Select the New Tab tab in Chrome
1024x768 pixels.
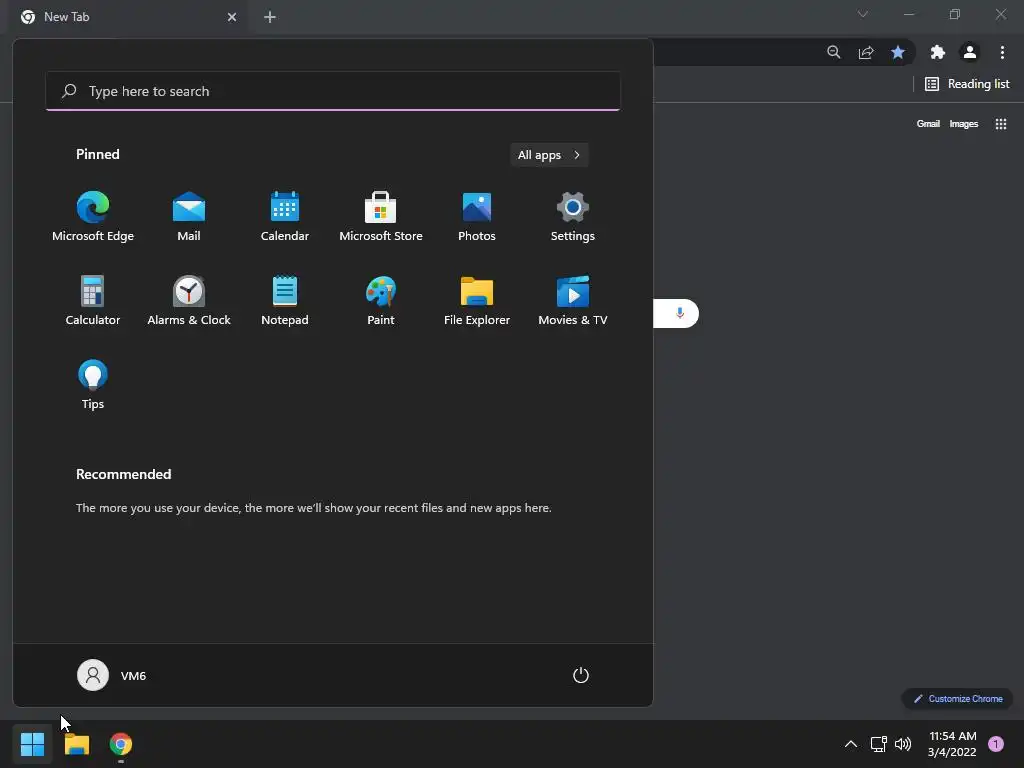click(127, 17)
